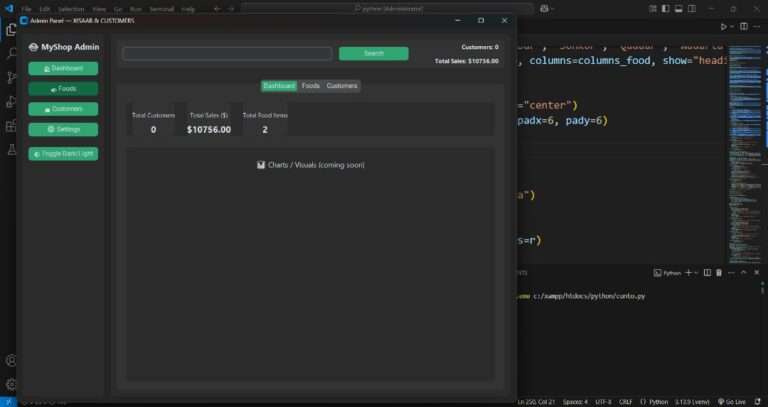Image resolution: width=768 pixels, height=407 pixels.
Task: Click the green Search button
Action: click(374, 53)
